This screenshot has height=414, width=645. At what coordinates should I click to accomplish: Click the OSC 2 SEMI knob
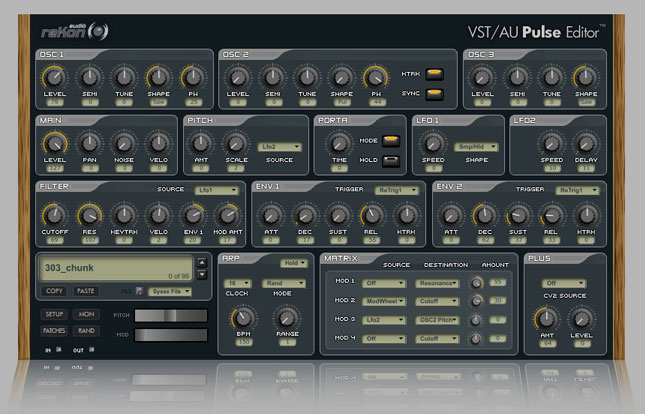272,77
